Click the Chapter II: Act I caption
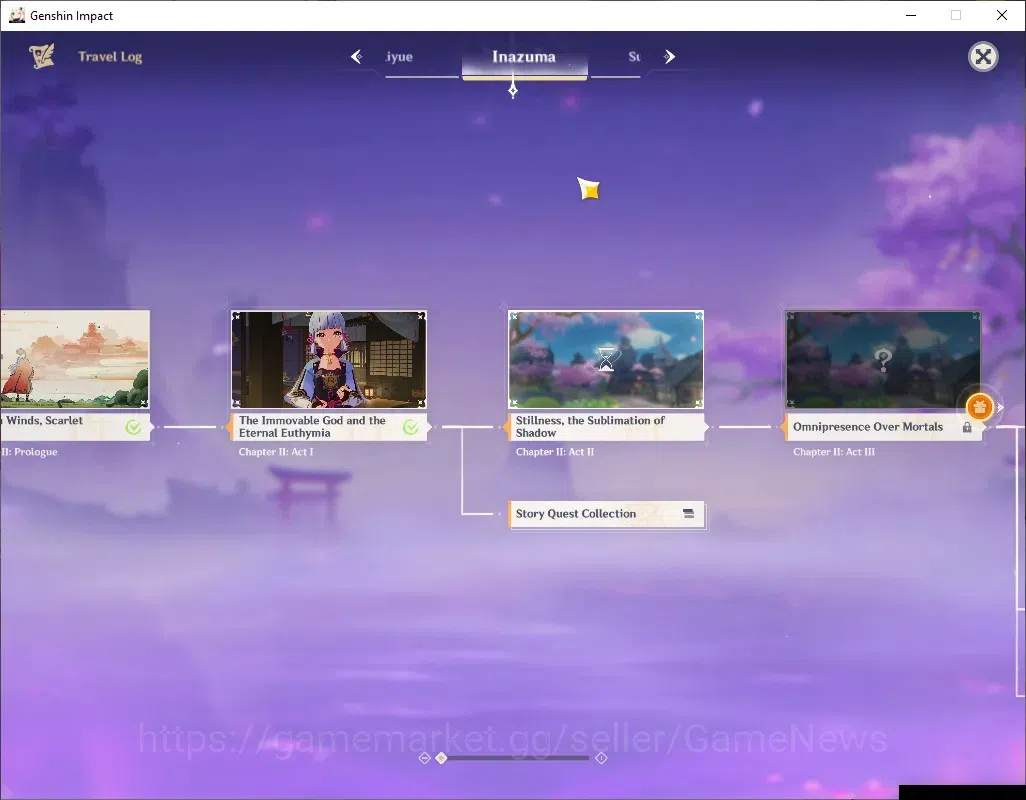Screen dimensions: 1026x800 pyautogui.click(x=276, y=452)
